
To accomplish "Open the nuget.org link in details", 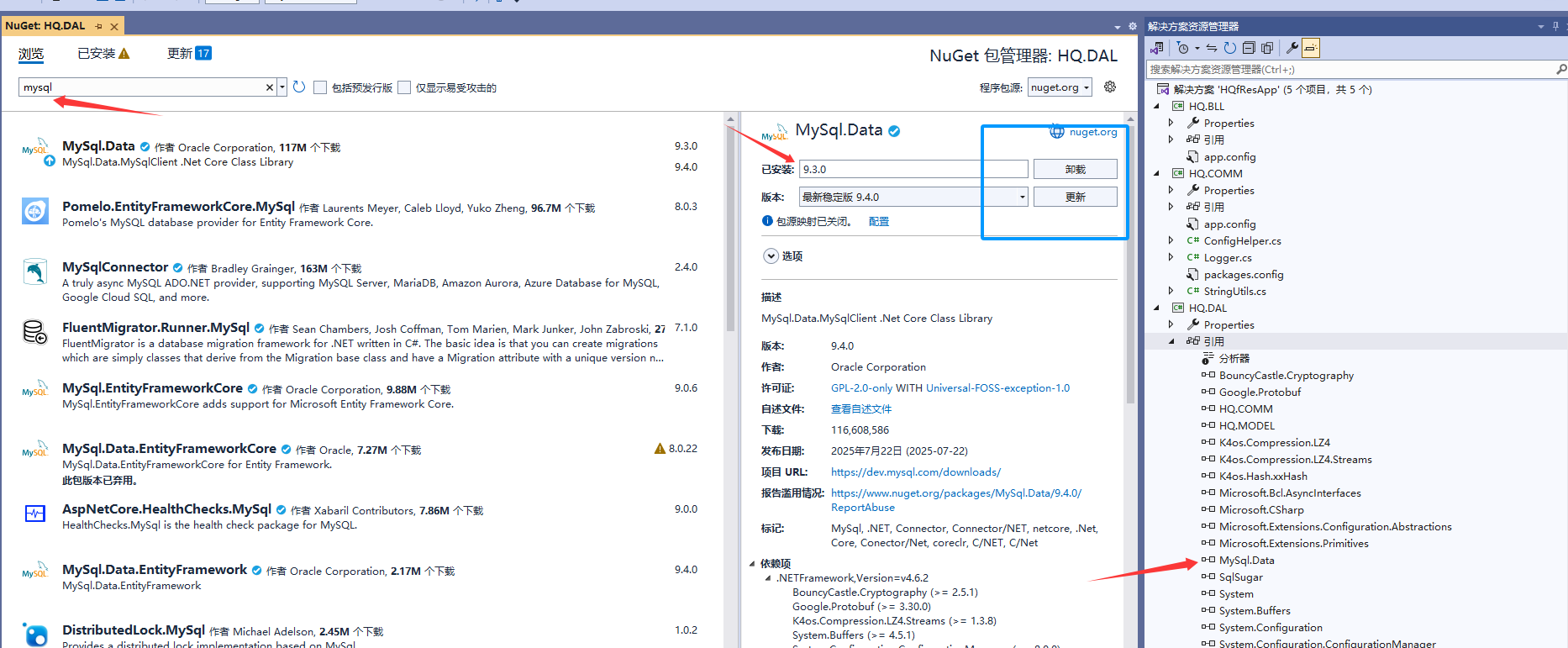I will [x=1092, y=132].
